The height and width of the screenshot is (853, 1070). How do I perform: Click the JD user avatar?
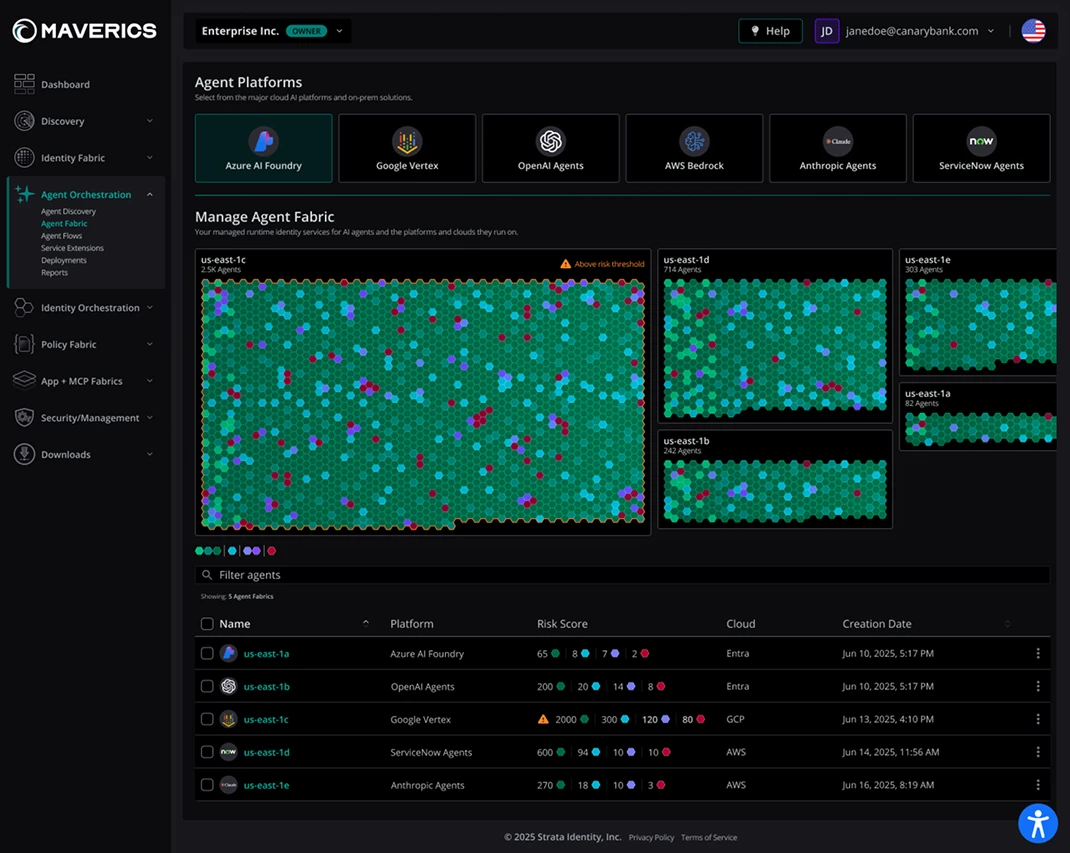[826, 31]
